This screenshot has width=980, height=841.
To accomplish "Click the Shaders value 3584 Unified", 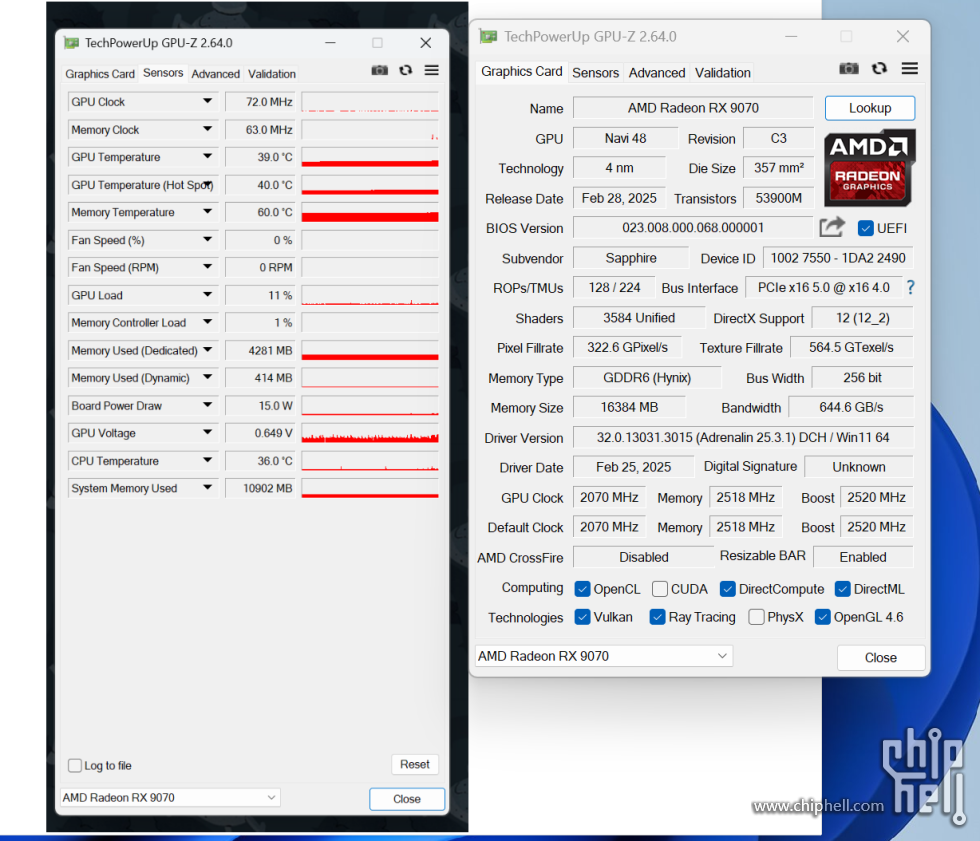I will tap(639, 317).
